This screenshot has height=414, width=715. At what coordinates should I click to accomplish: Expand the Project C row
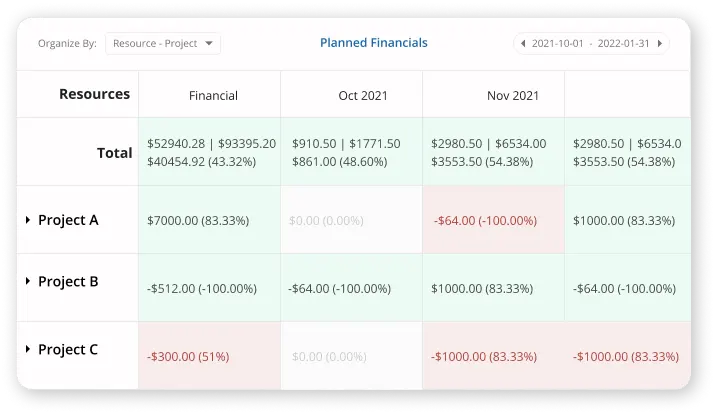(29, 350)
